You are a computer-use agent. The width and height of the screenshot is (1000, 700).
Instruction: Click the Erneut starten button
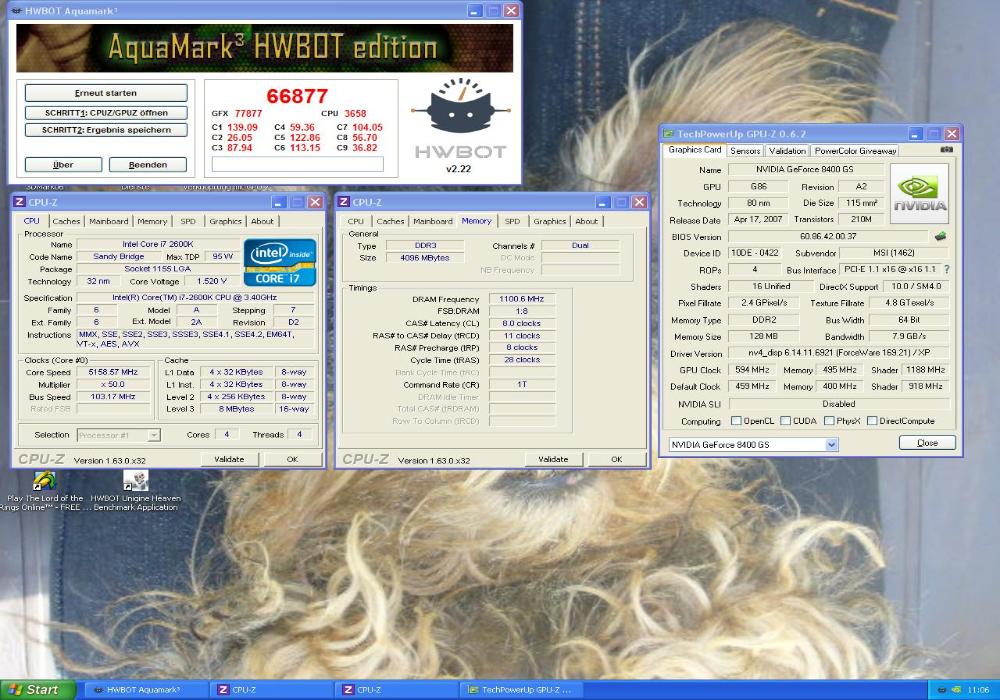pyautogui.click(x=106, y=93)
